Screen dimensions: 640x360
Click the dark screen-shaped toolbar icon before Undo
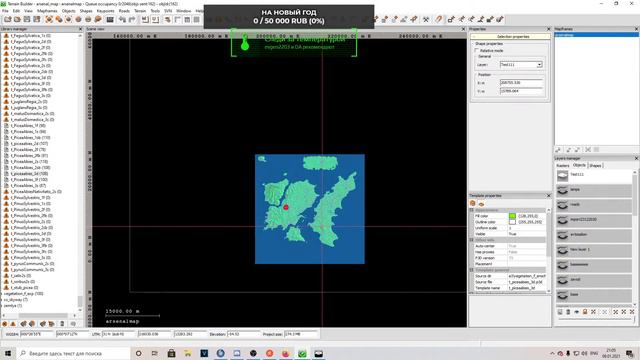coord(110,19)
